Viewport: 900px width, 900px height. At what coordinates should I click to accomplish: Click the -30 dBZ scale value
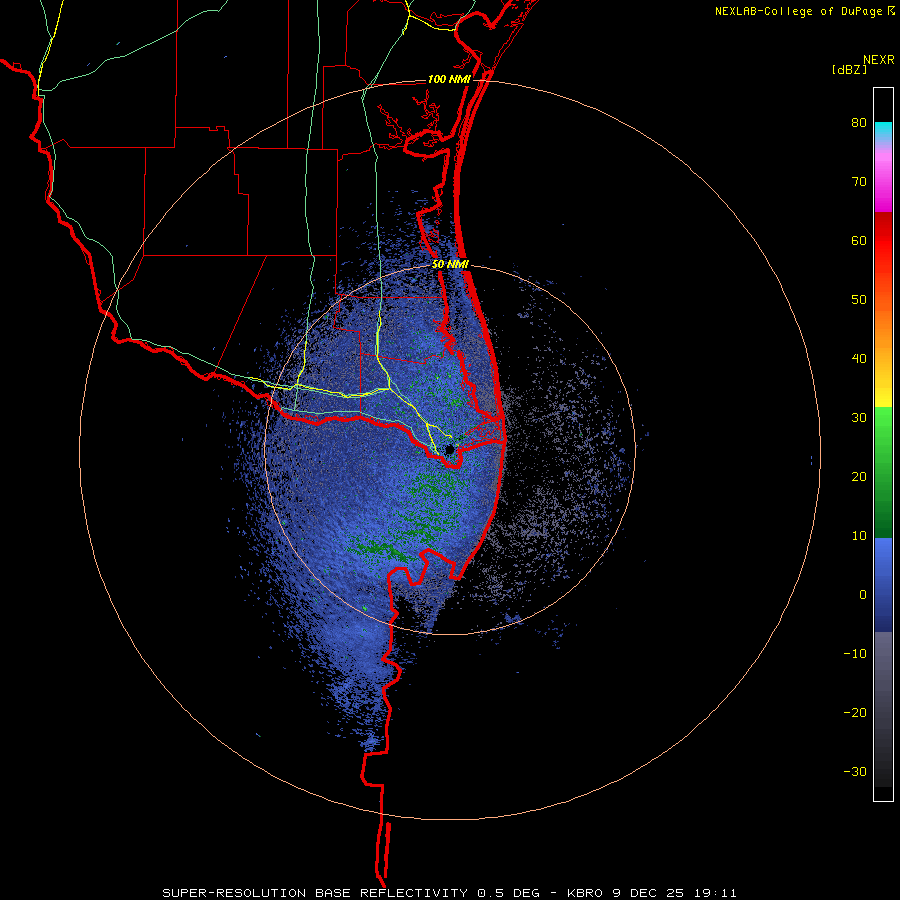[855, 771]
